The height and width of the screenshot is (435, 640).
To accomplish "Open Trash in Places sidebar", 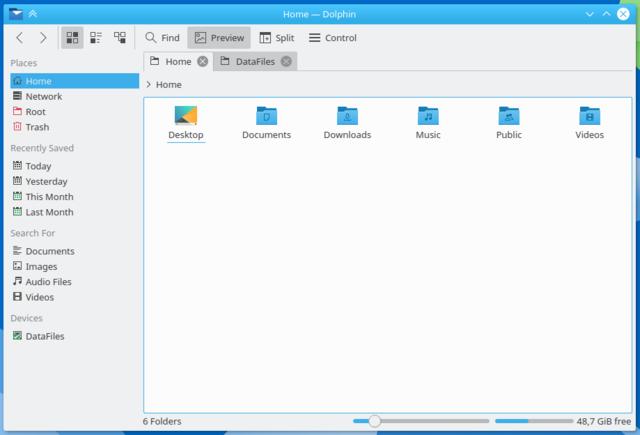I will click(75, 127).
